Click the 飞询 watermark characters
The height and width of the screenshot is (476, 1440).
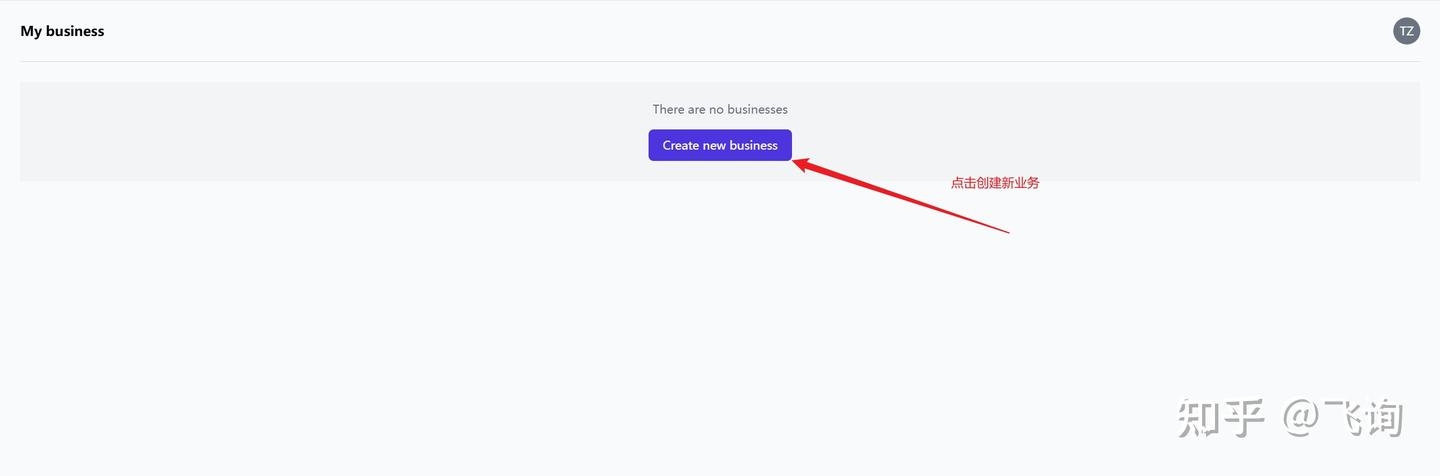[1364, 418]
